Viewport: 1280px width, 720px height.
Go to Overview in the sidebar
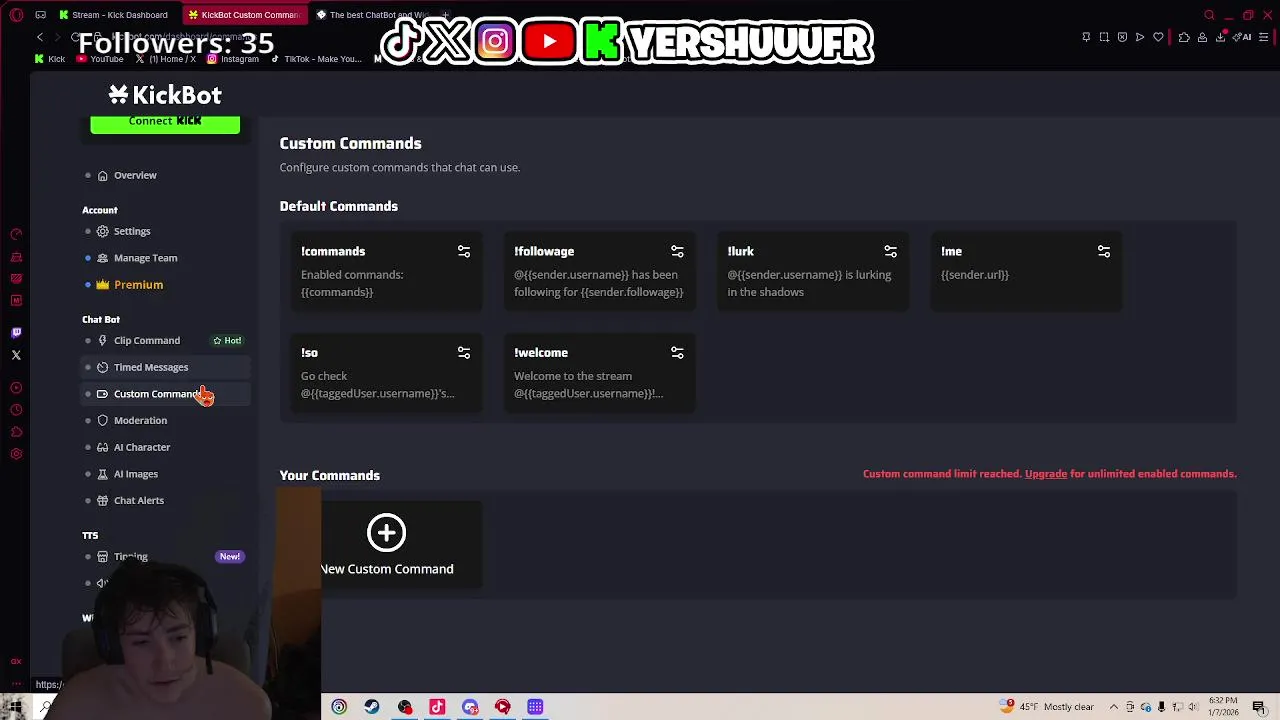[x=135, y=175]
